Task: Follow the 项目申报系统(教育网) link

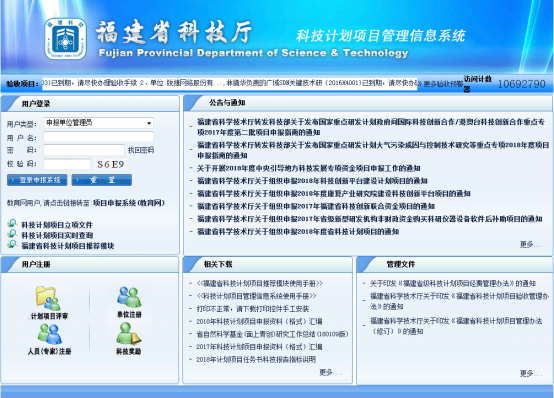Action: [129, 203]
